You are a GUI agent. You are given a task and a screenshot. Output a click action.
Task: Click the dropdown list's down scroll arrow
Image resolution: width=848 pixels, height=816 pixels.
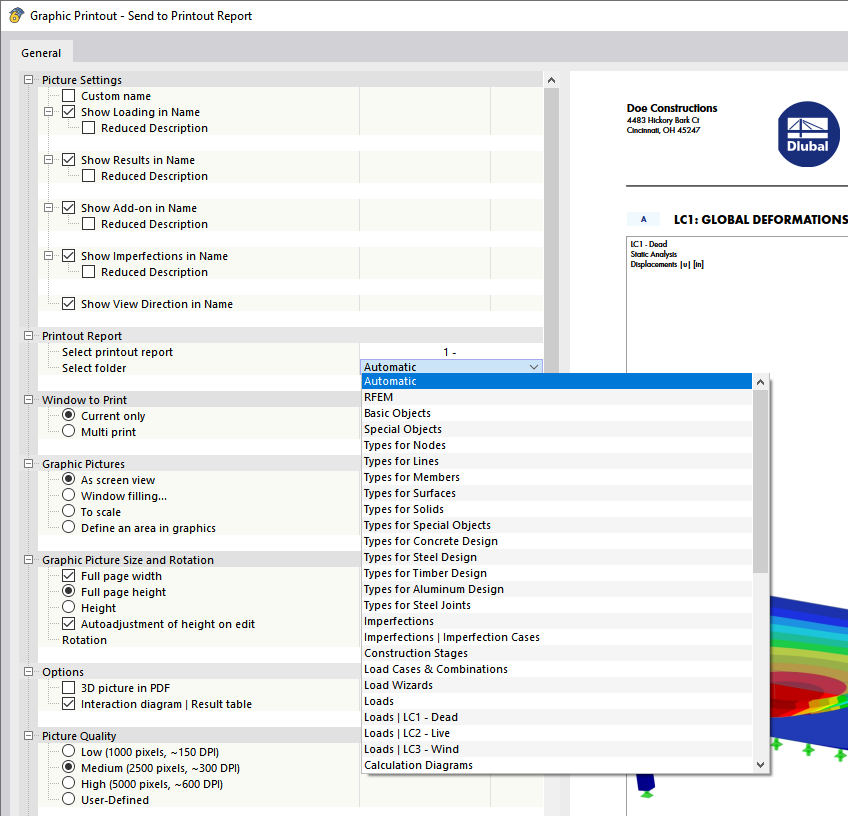pos(761,764)
